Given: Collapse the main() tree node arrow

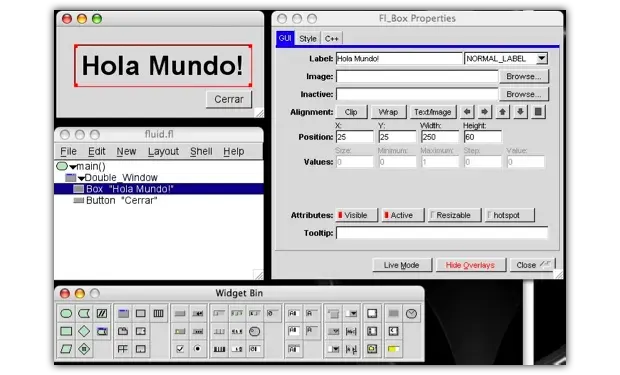Looking at the screenshot, I should click(x=73, y=167).
